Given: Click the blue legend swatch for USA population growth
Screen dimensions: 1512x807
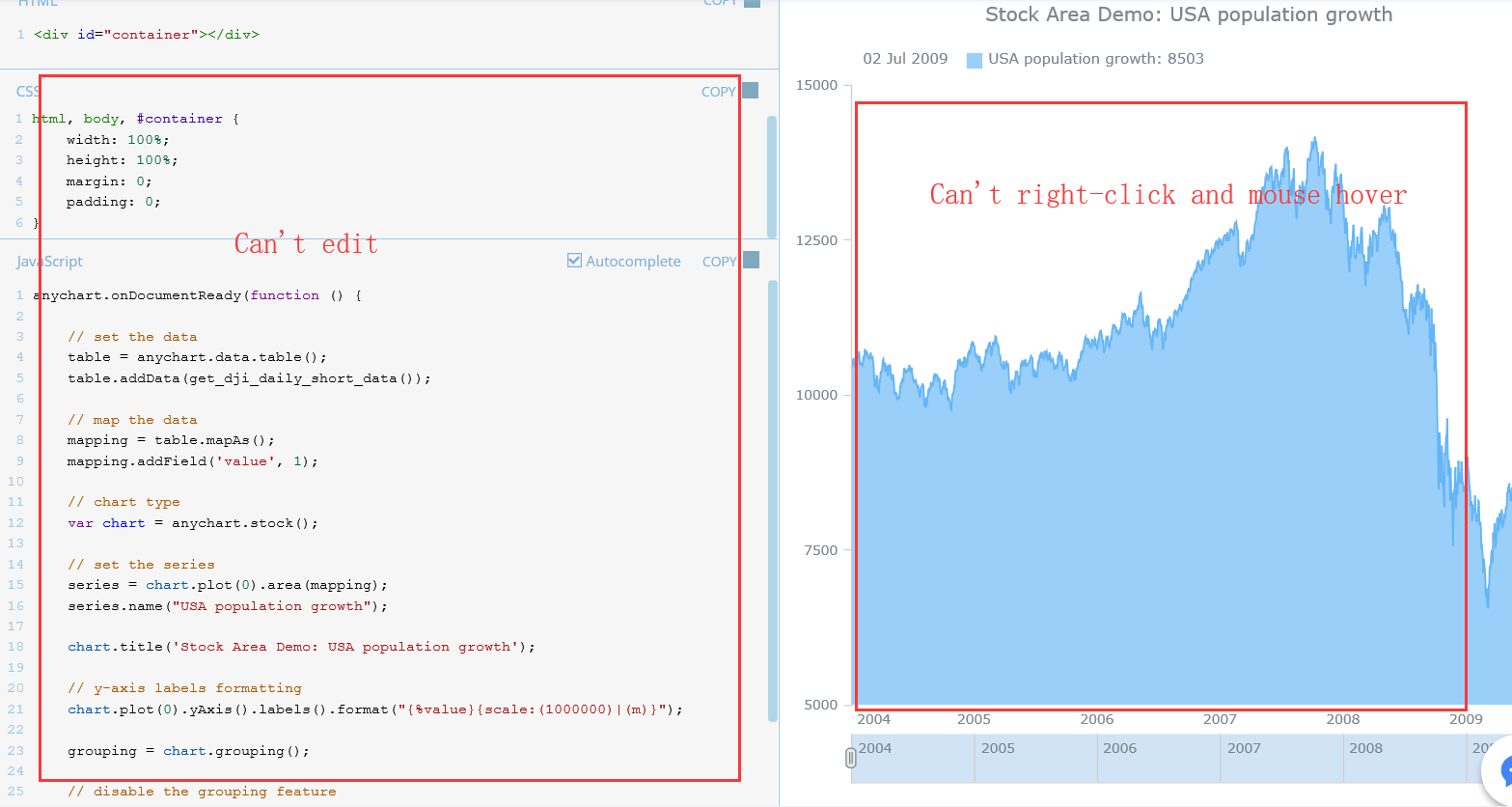Looking at the screenshot, I should point(974,58).
